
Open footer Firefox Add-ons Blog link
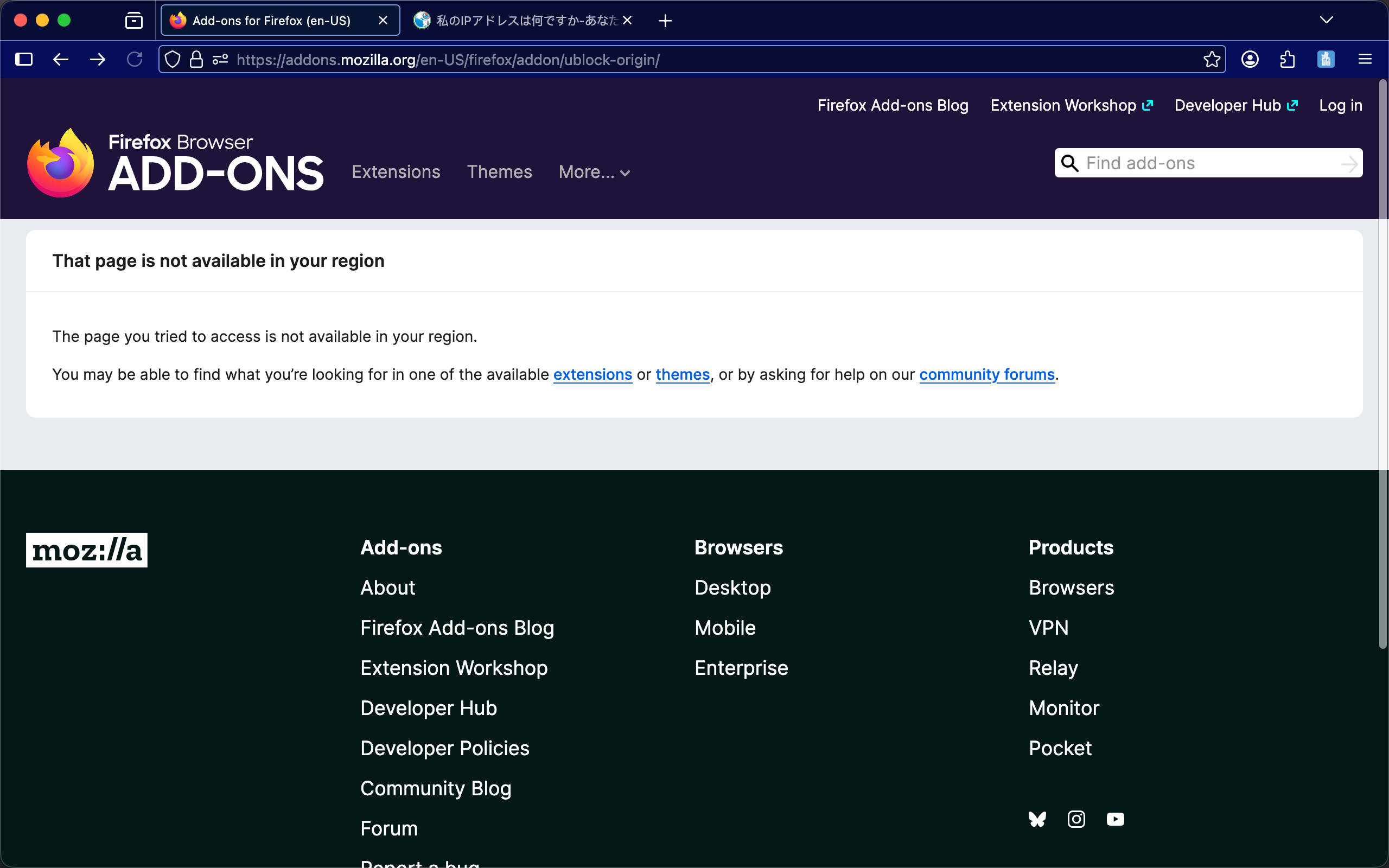(457, 628)
